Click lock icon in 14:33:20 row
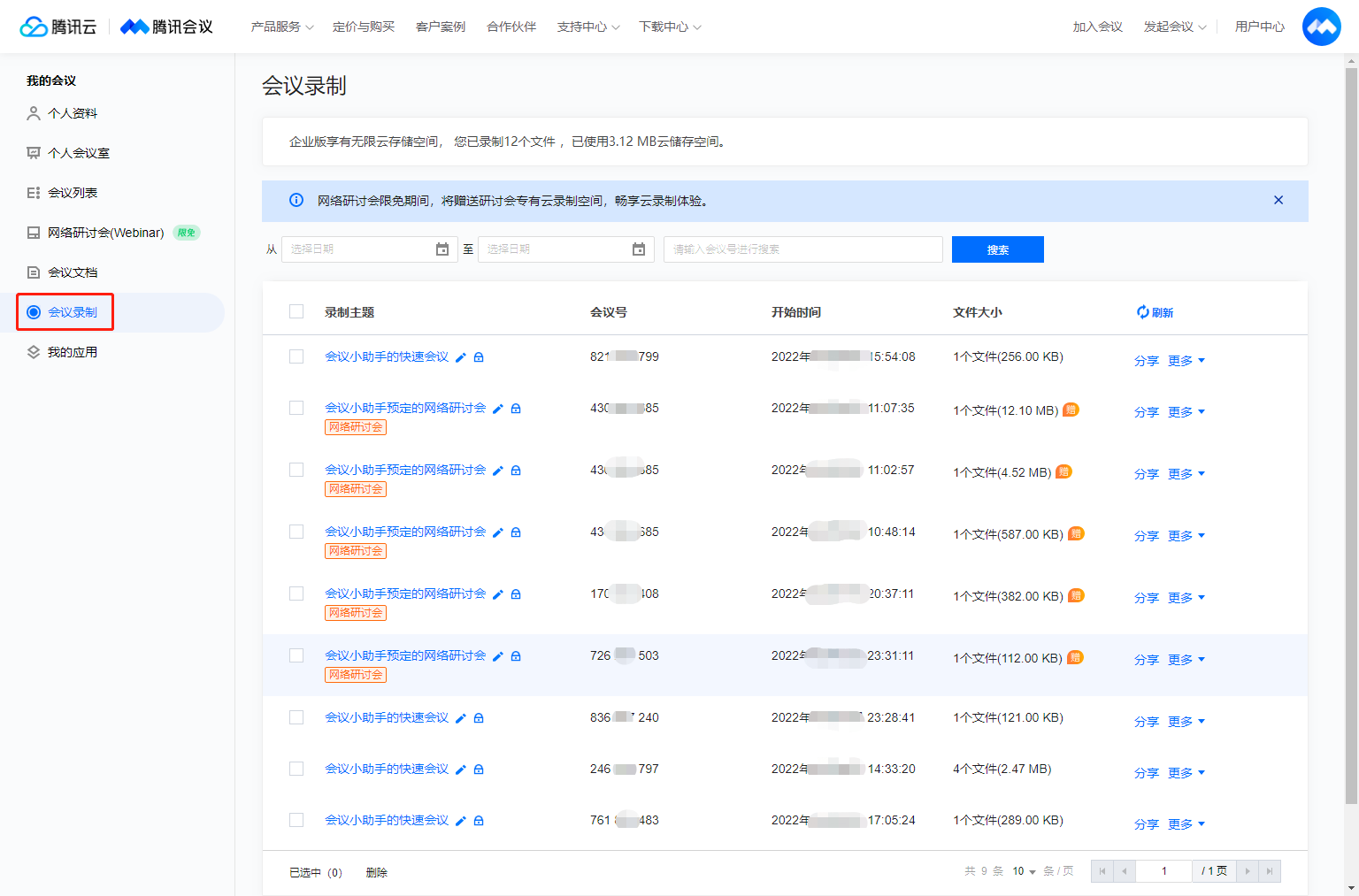Viewport: 1359px width, 896px height. pyautogui.click(x=479, y=770)
